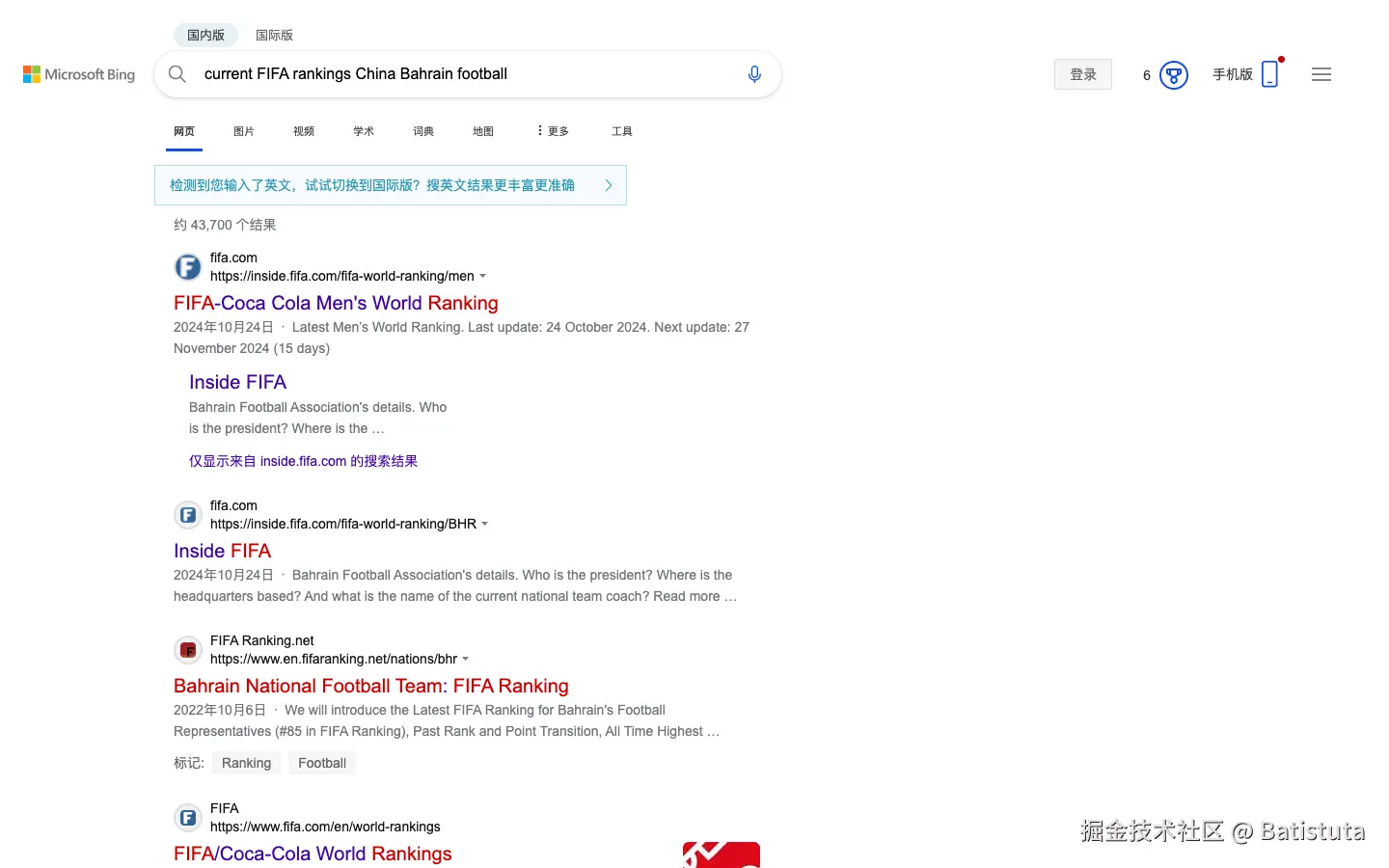
Task: Open the rewards trophy icon
Action: [x=1174, y=75]
